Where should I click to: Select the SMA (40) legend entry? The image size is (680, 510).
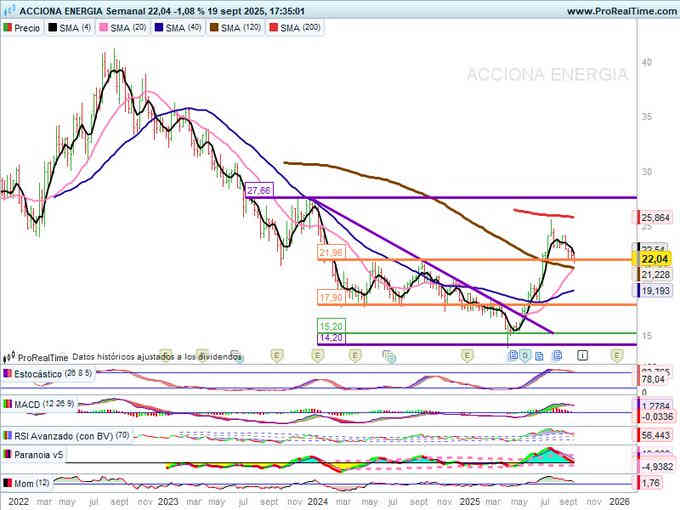click(178, 28)
